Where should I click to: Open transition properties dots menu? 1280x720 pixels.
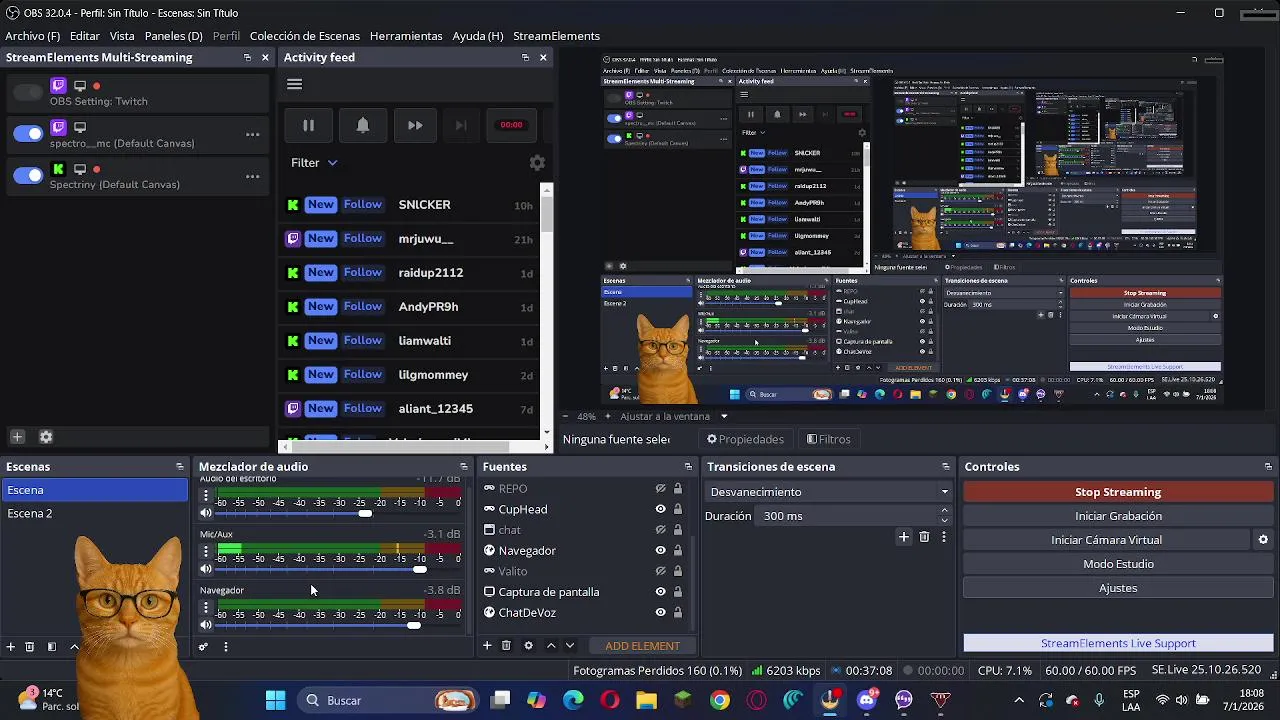tap(943, 537)
